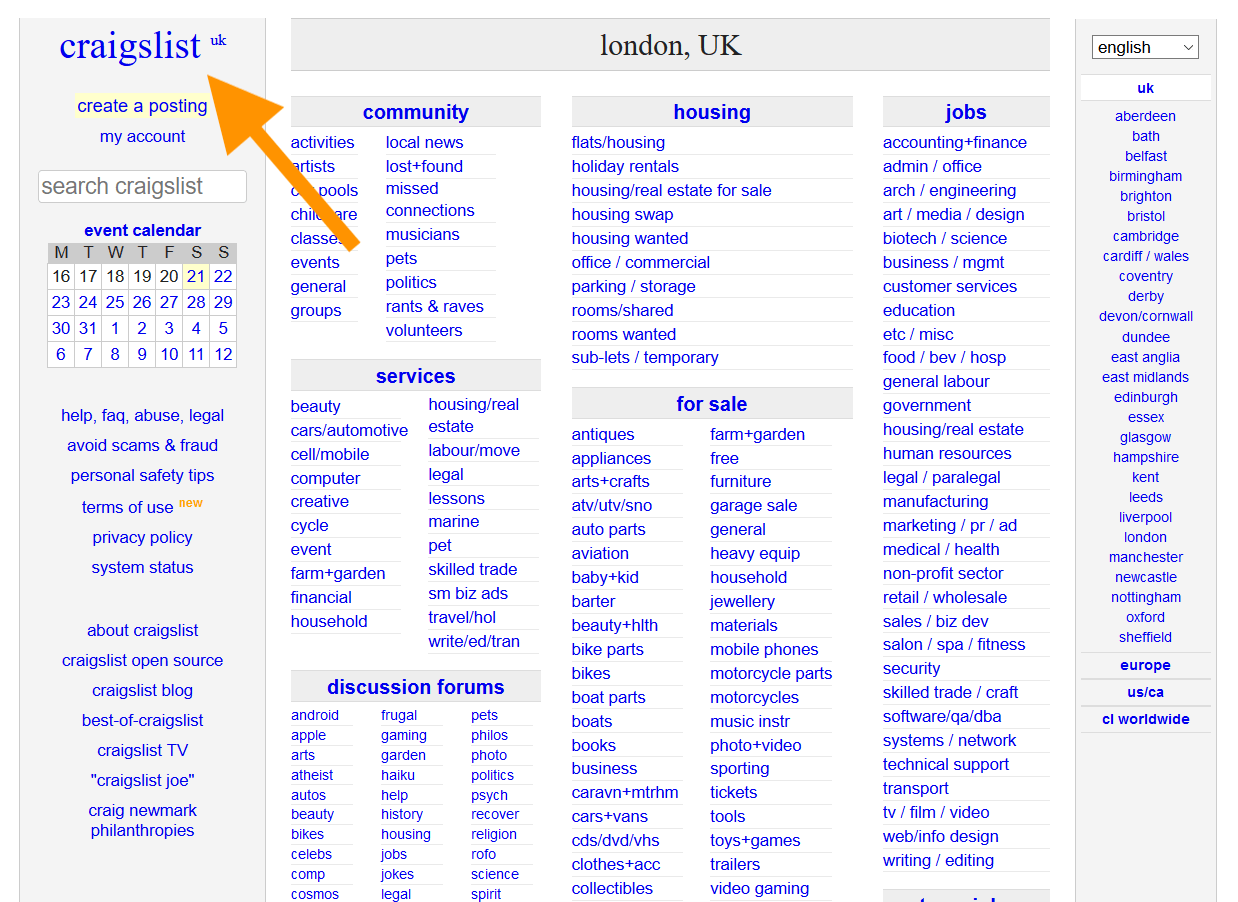This screenshot has height=902, width=1238.
Task: View parking / storage listings
Action: pyautogui.click(x=633, y=286)
